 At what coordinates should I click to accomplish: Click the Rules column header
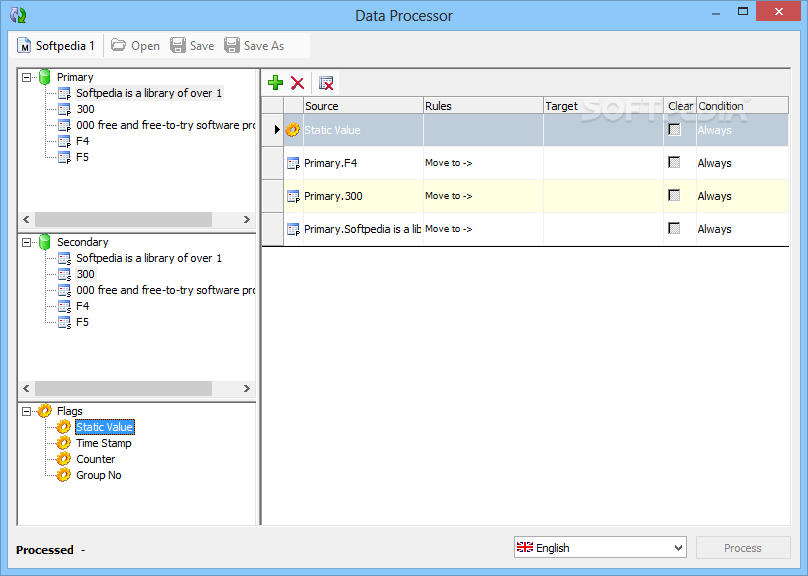[x=483, y=106]
